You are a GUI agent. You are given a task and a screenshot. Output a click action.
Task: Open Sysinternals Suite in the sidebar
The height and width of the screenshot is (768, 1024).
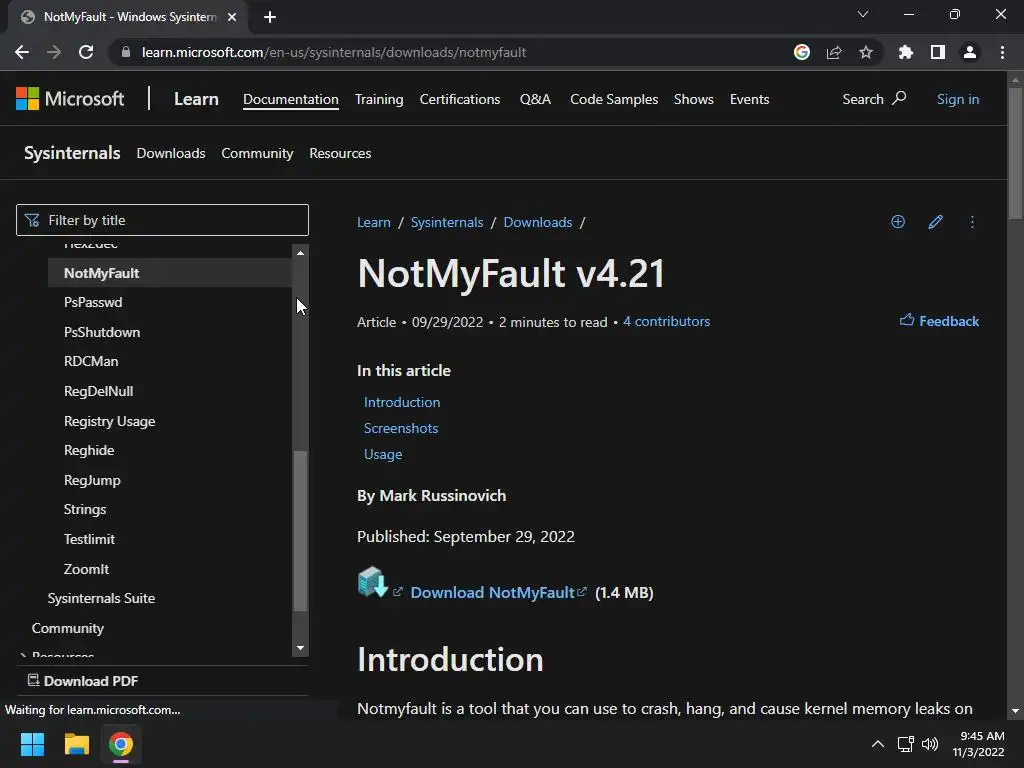click(x=101, y=598)
